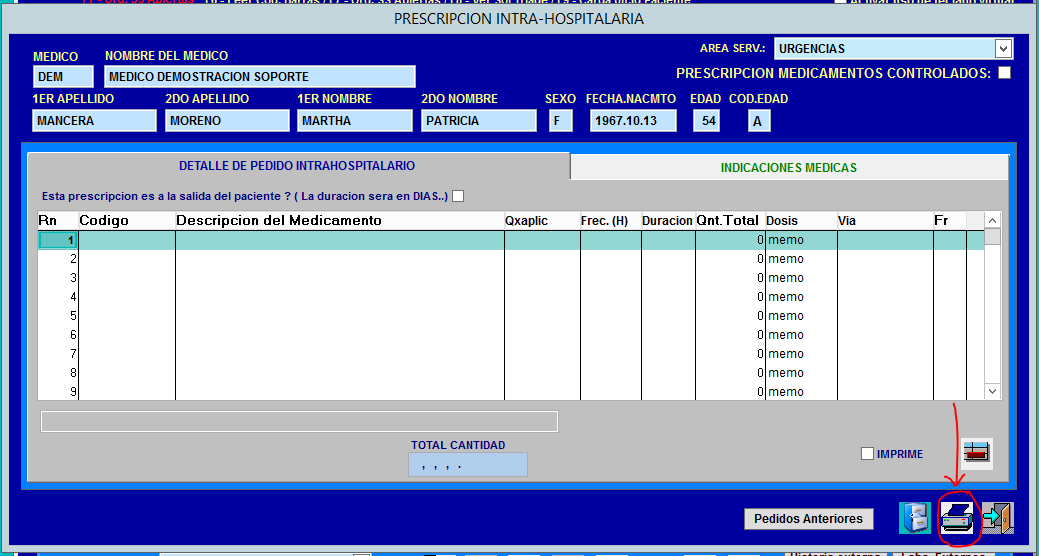The height and width of the screenshot is (556, 1039).
Task: Click 2do Nombre field PATRICIA
Action: tap(478, 121)
